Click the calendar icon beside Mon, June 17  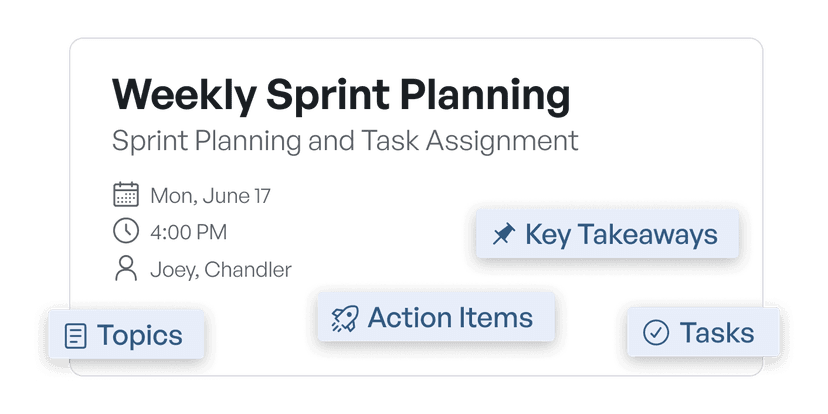click(x=126, y=194)
